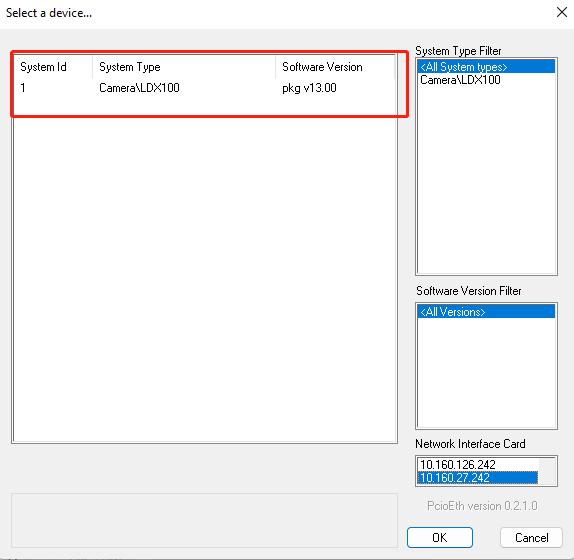The image size is (574, 560).
Task: Select Camera\LDX100 entry in the device list
Action: point(139,88)
